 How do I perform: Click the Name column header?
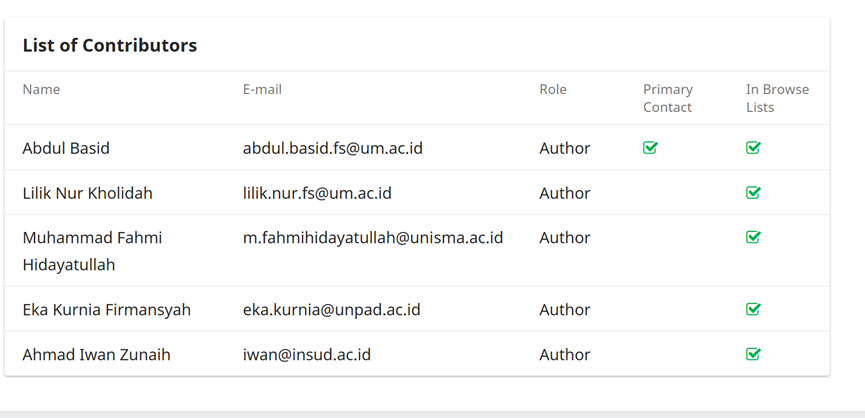click(x=41, y=89)
